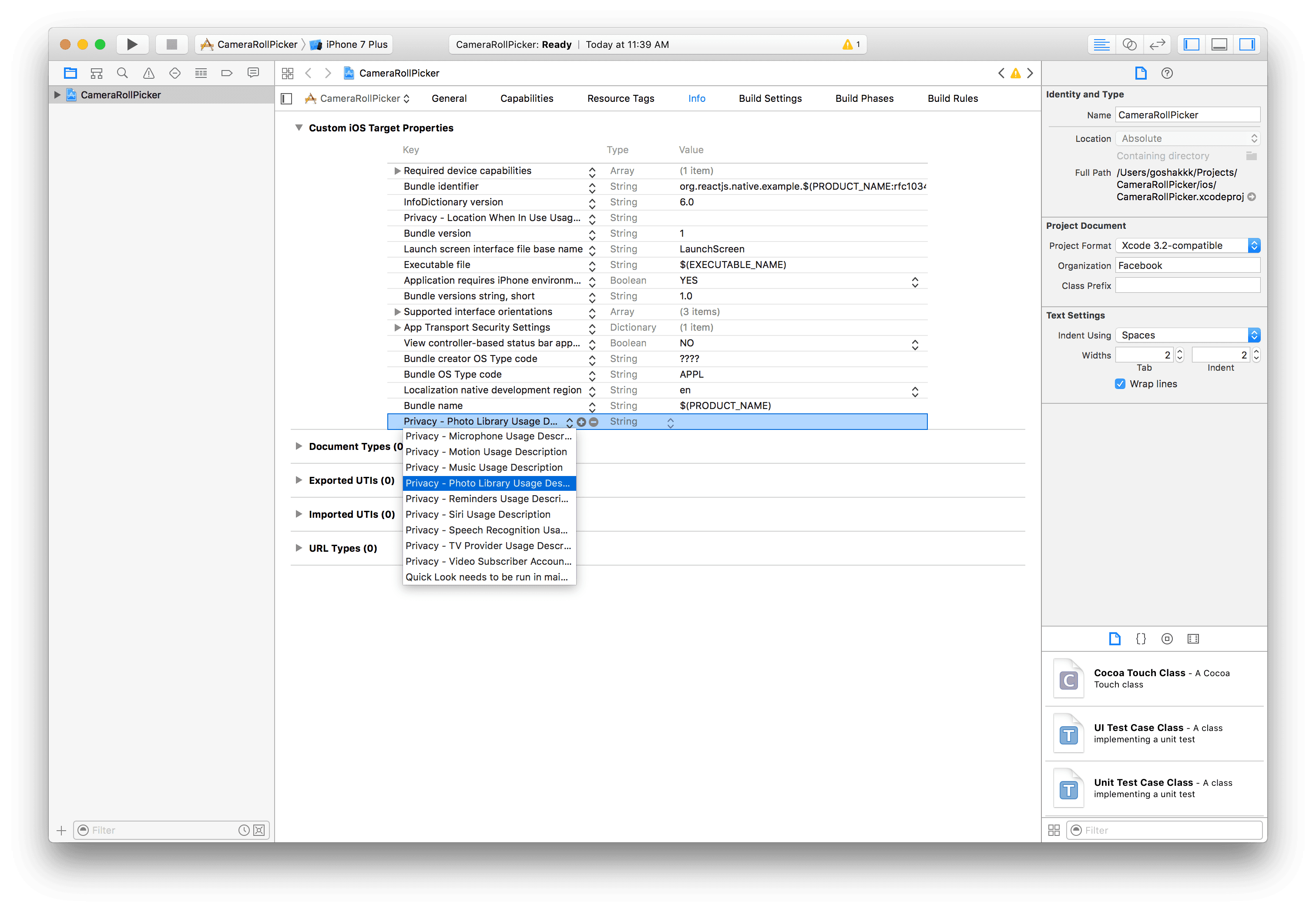
Task: Click the Organization input field
Action: click(1188, 266)
